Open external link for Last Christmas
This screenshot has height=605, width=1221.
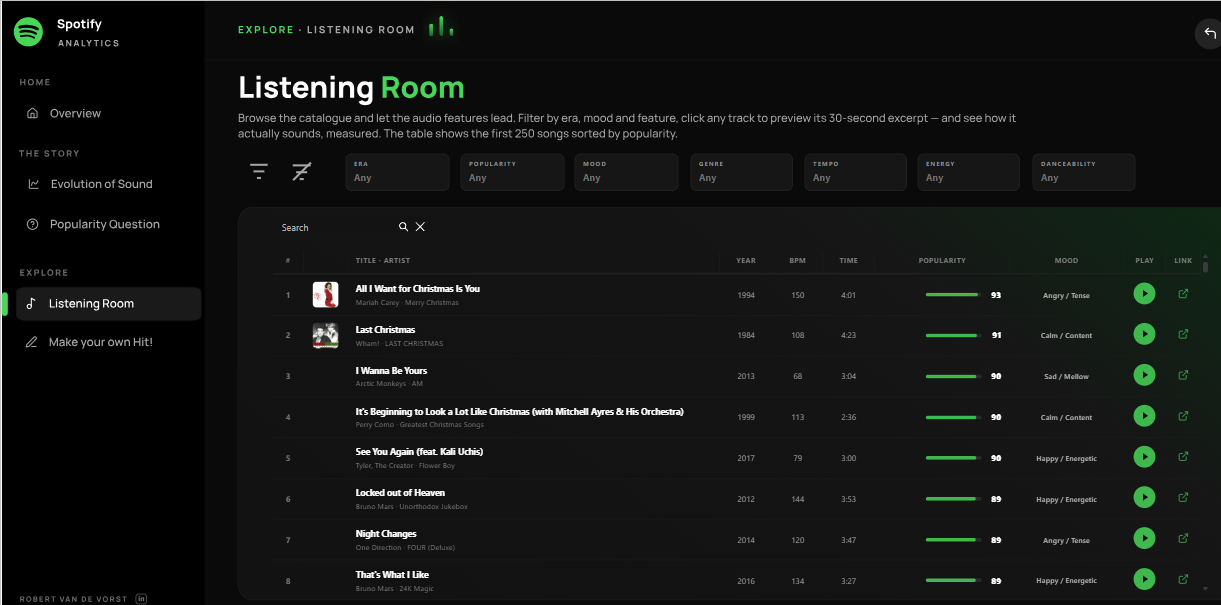point(1183,334)
